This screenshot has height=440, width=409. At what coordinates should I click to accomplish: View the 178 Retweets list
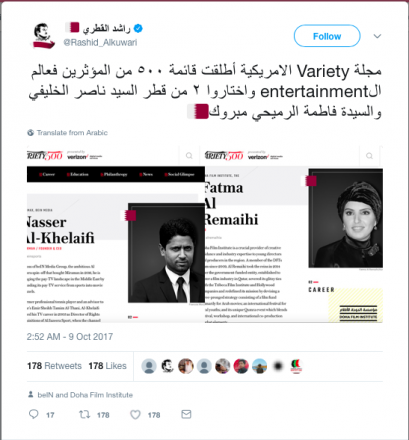(54, 366)
